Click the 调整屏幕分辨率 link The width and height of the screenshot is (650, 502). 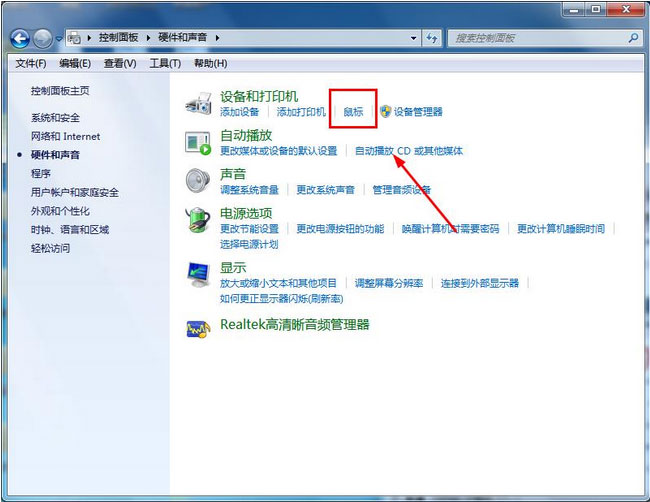pyautogui.click(x=389, y=284)
